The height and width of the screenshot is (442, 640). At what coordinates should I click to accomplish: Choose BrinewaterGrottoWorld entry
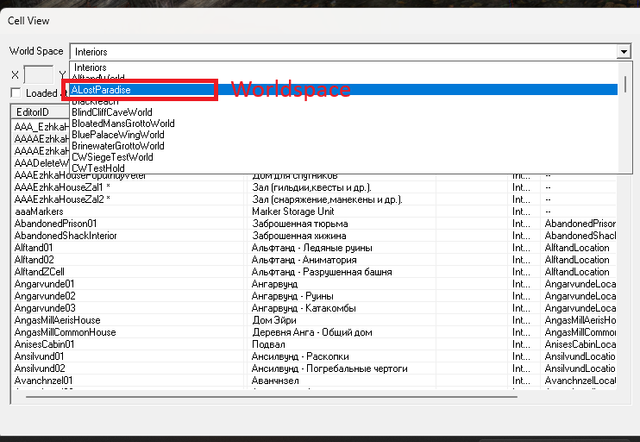click(118, 146)
